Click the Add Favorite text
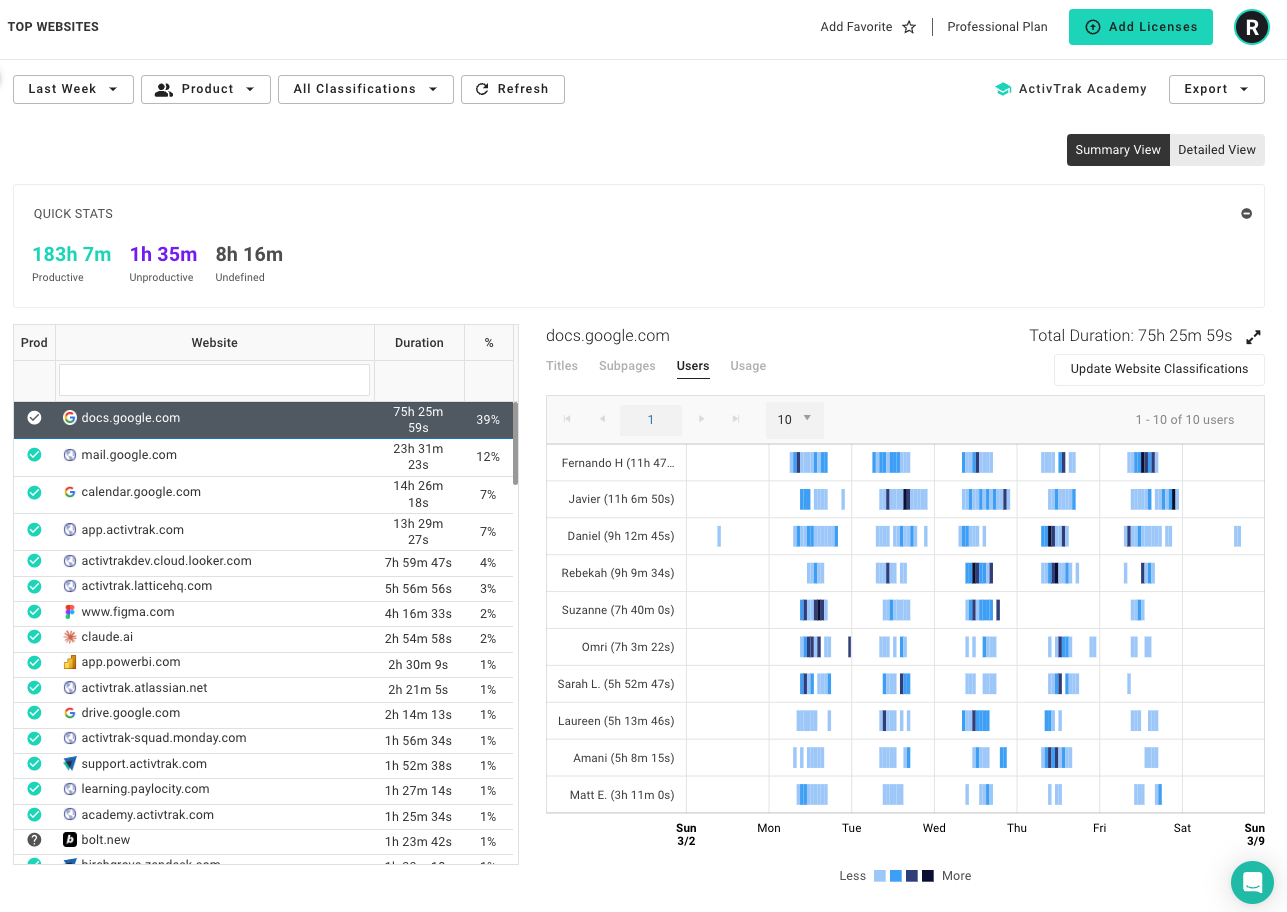This screenshot has height=912, width=1287. [x=856, y=27]
